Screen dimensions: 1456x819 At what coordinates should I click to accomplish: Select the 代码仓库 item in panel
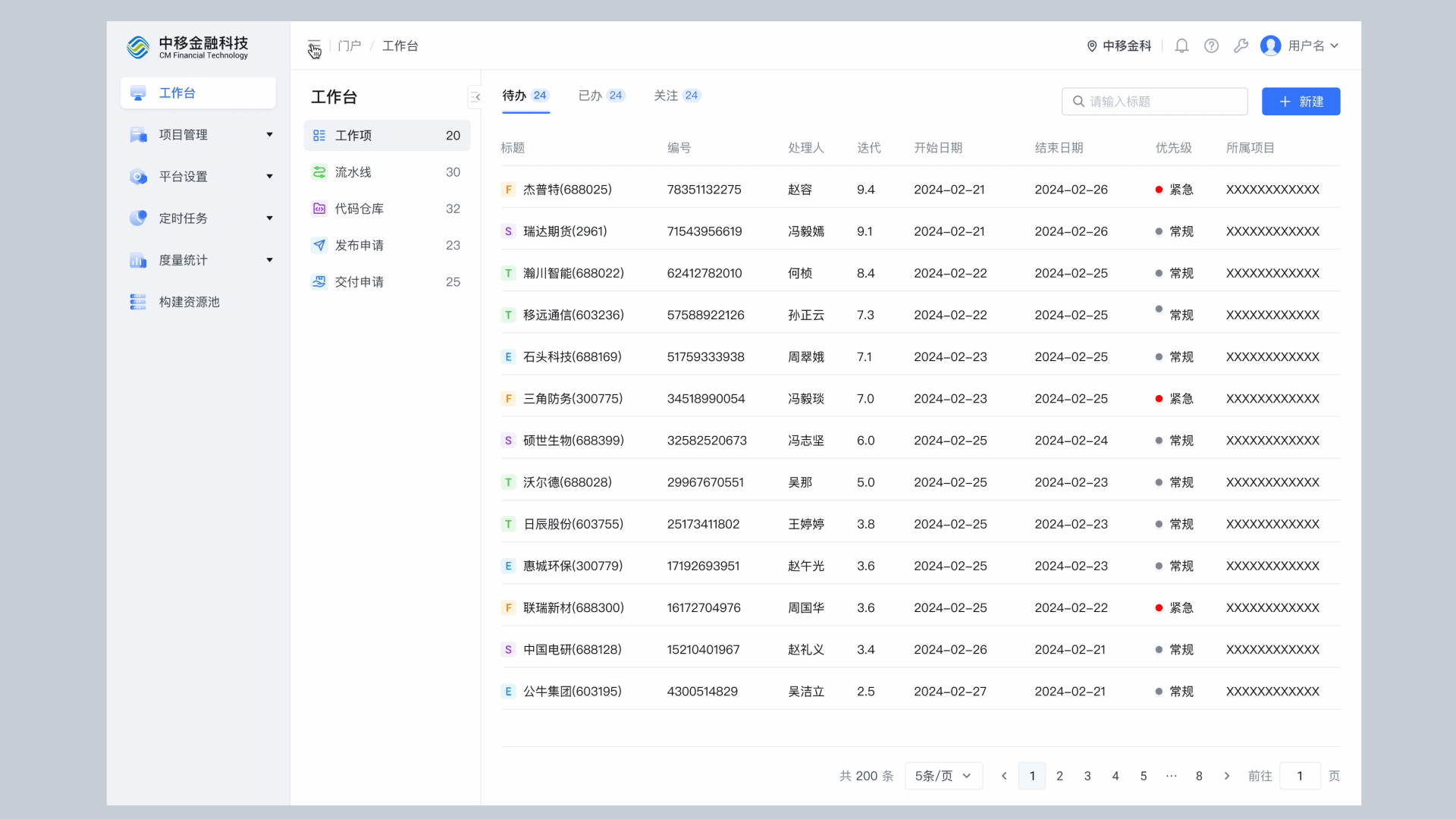click(387, 209)
